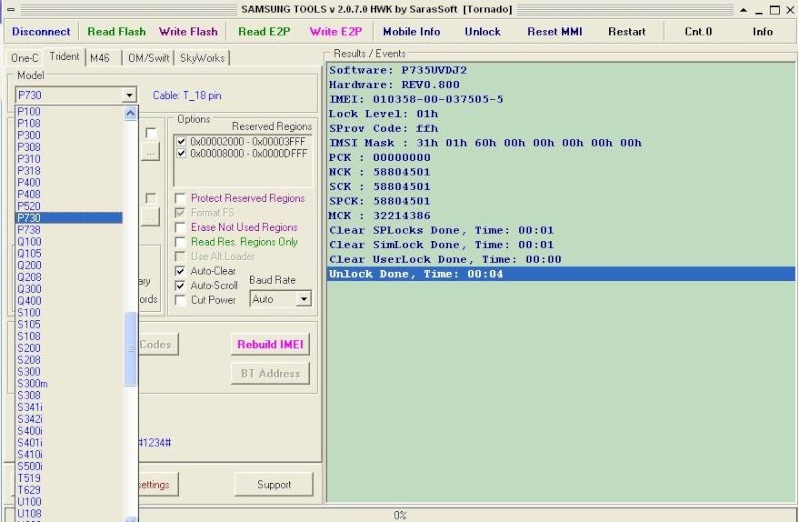The height and width of the screenshot is (522, 799).
Task: Choose model S500i in list
Action: coord(69,466)
